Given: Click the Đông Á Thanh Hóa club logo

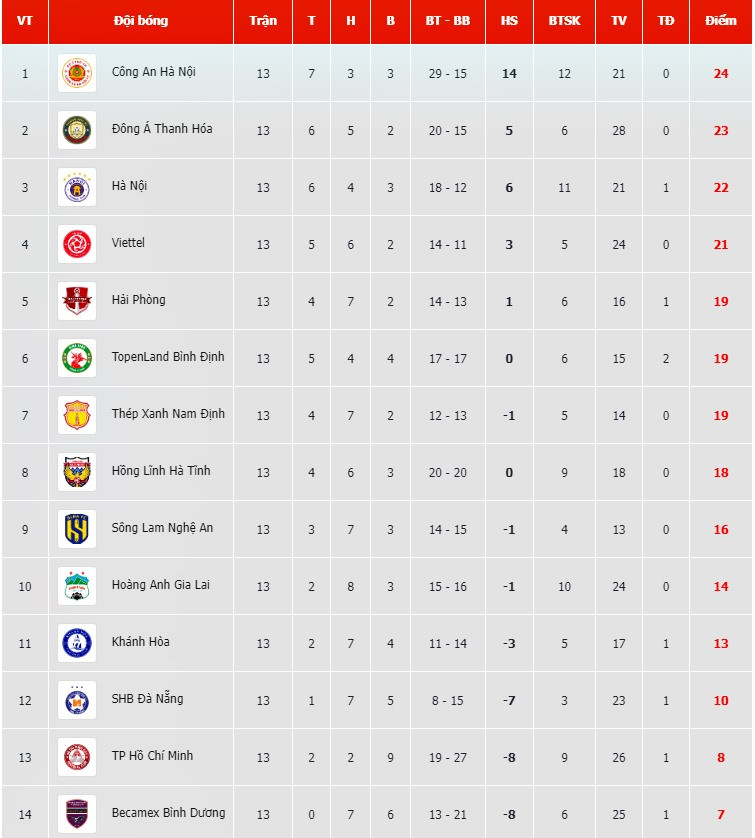Looking at the screenshot, I should point(77,130).
